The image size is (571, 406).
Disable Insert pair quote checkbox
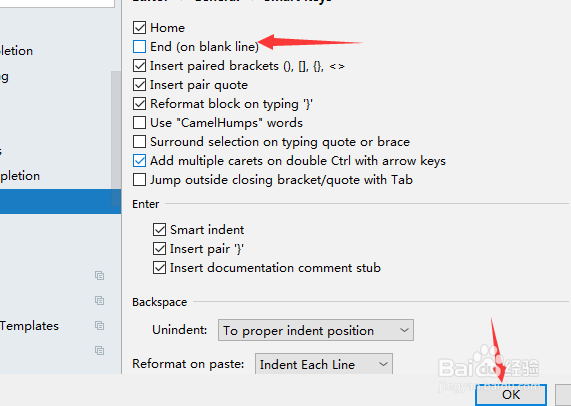139,84
